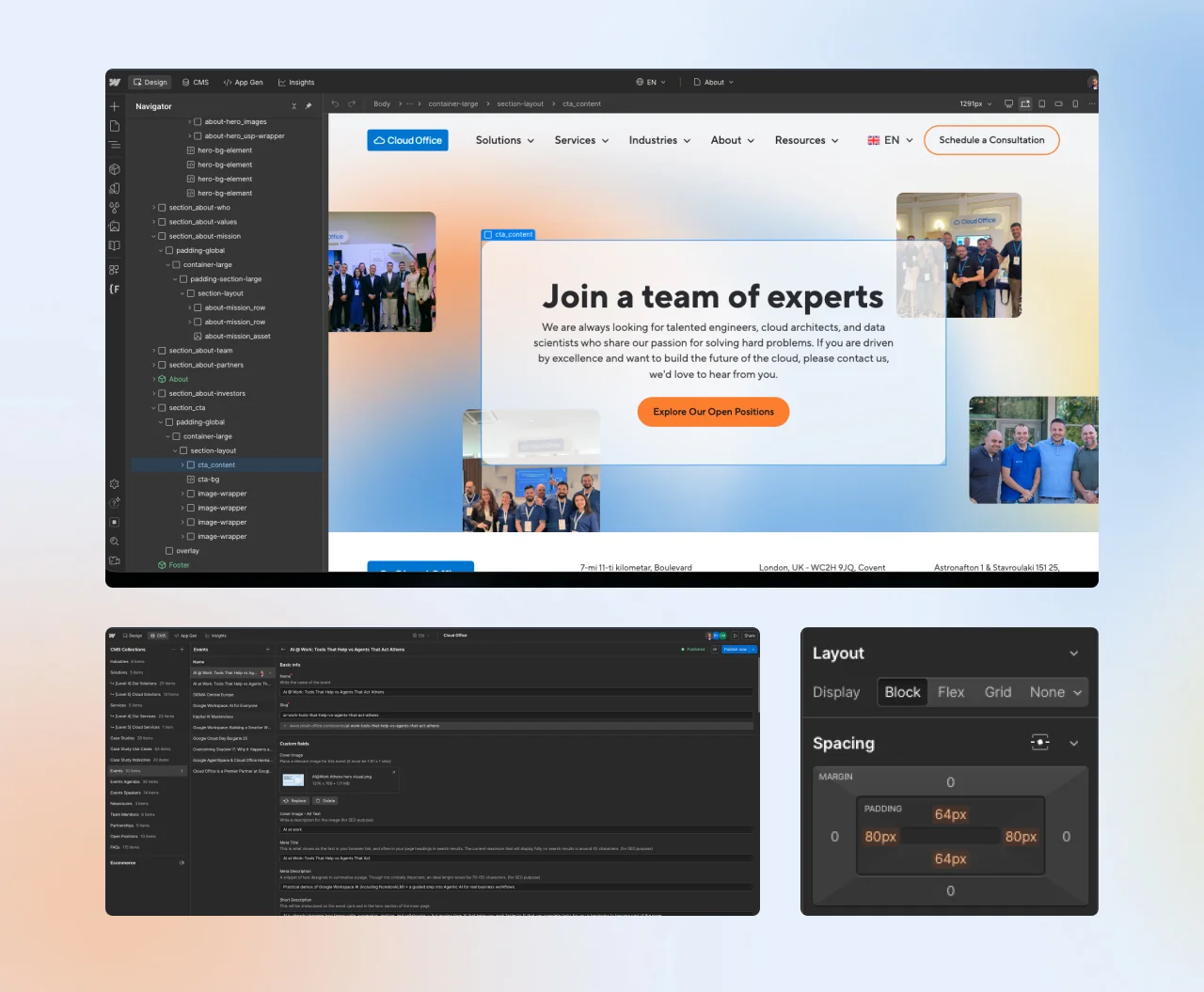1204x992 pixels.
Task: Open the Components cube icon in left sidebar
Action: tap(115, 169)
